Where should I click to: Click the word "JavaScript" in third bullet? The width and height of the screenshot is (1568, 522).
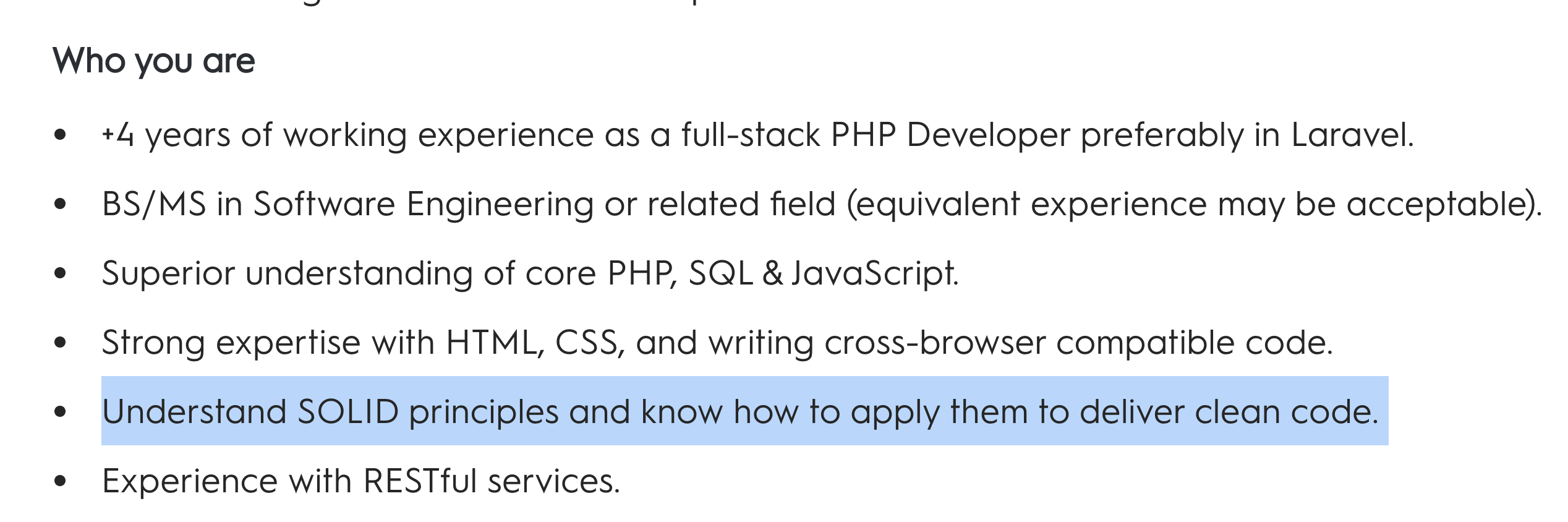(x=873, y=273)
